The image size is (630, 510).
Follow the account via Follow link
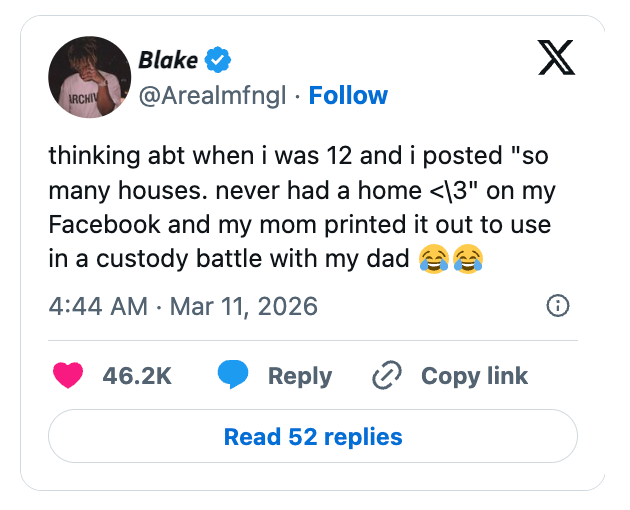click(x=348, y=96)
